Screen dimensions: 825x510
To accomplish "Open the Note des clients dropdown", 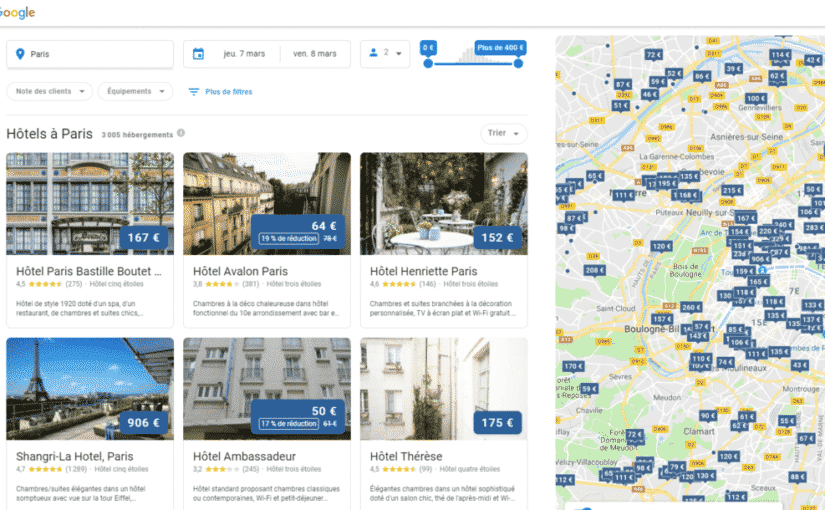I will (x=49, y=91).
